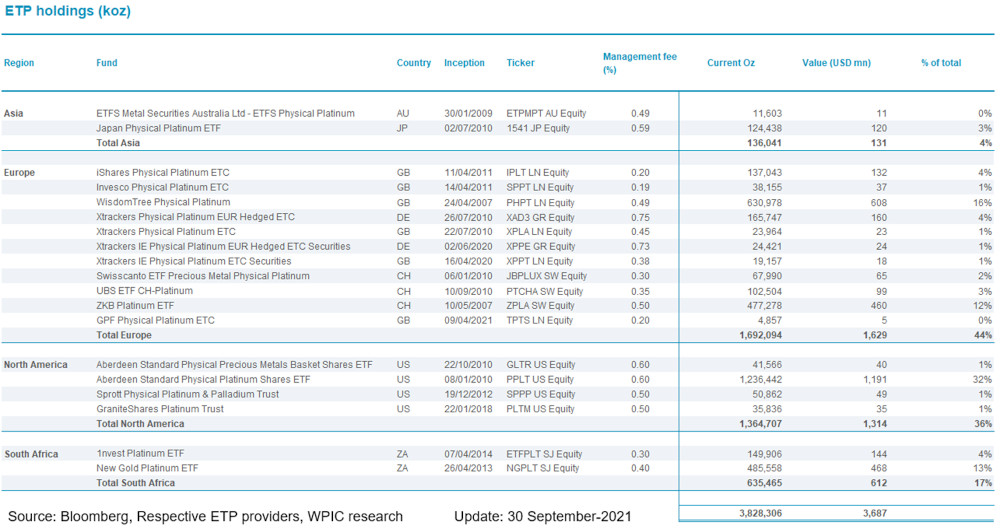Click the Total South Africa row label
1000x529 pixels.
[x=135, y=483]
